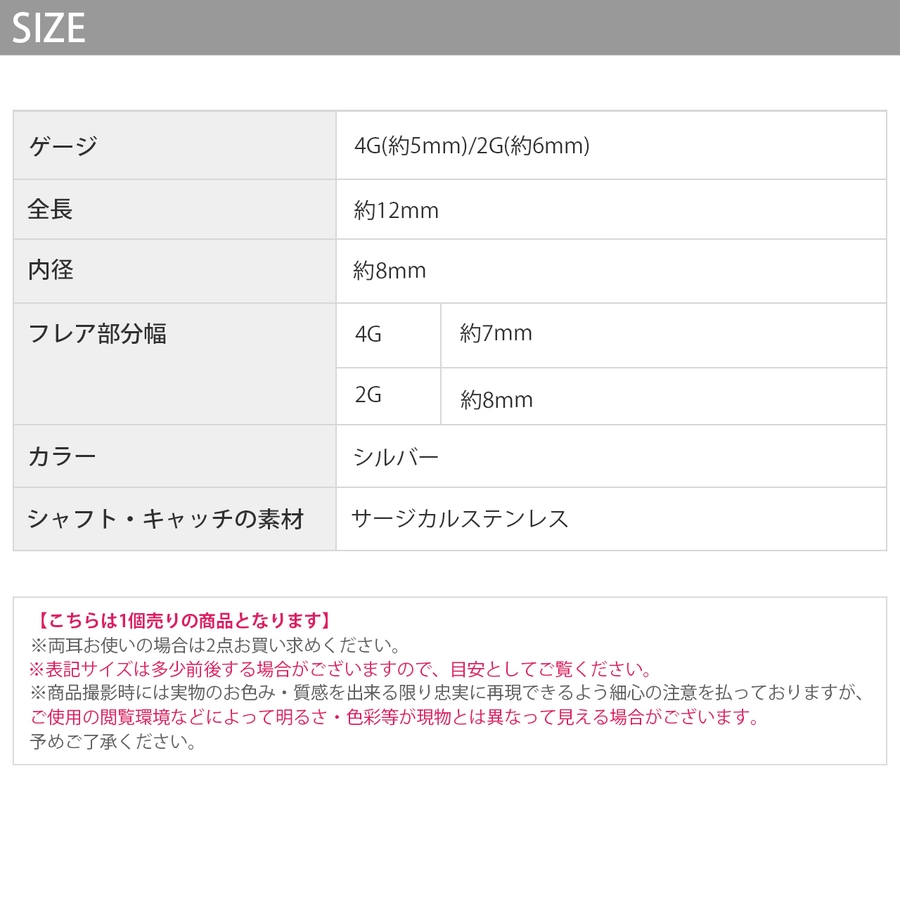Click the カラー row label

pos(63,457)
